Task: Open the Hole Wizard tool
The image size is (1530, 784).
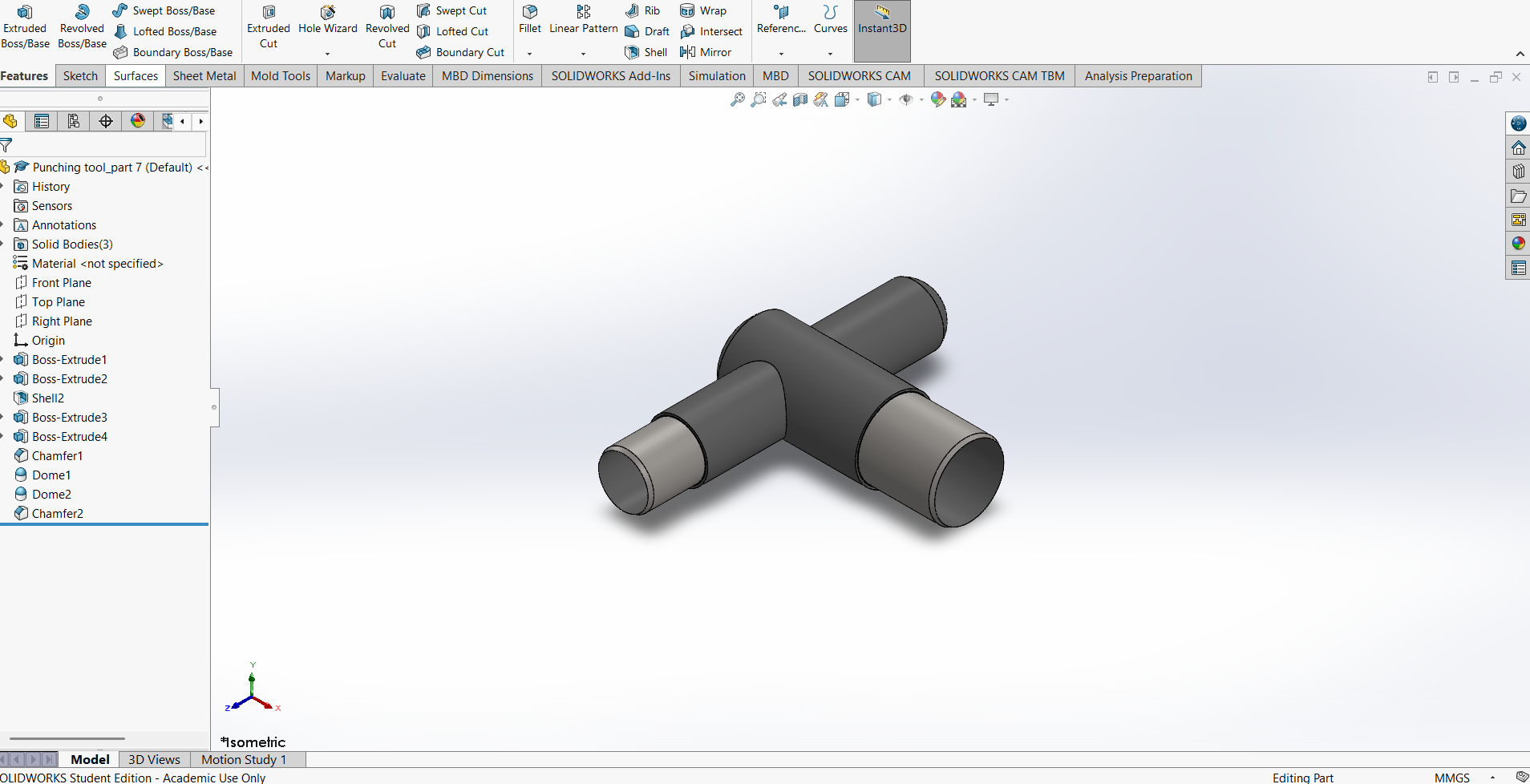Action: (x=327, y=20)
